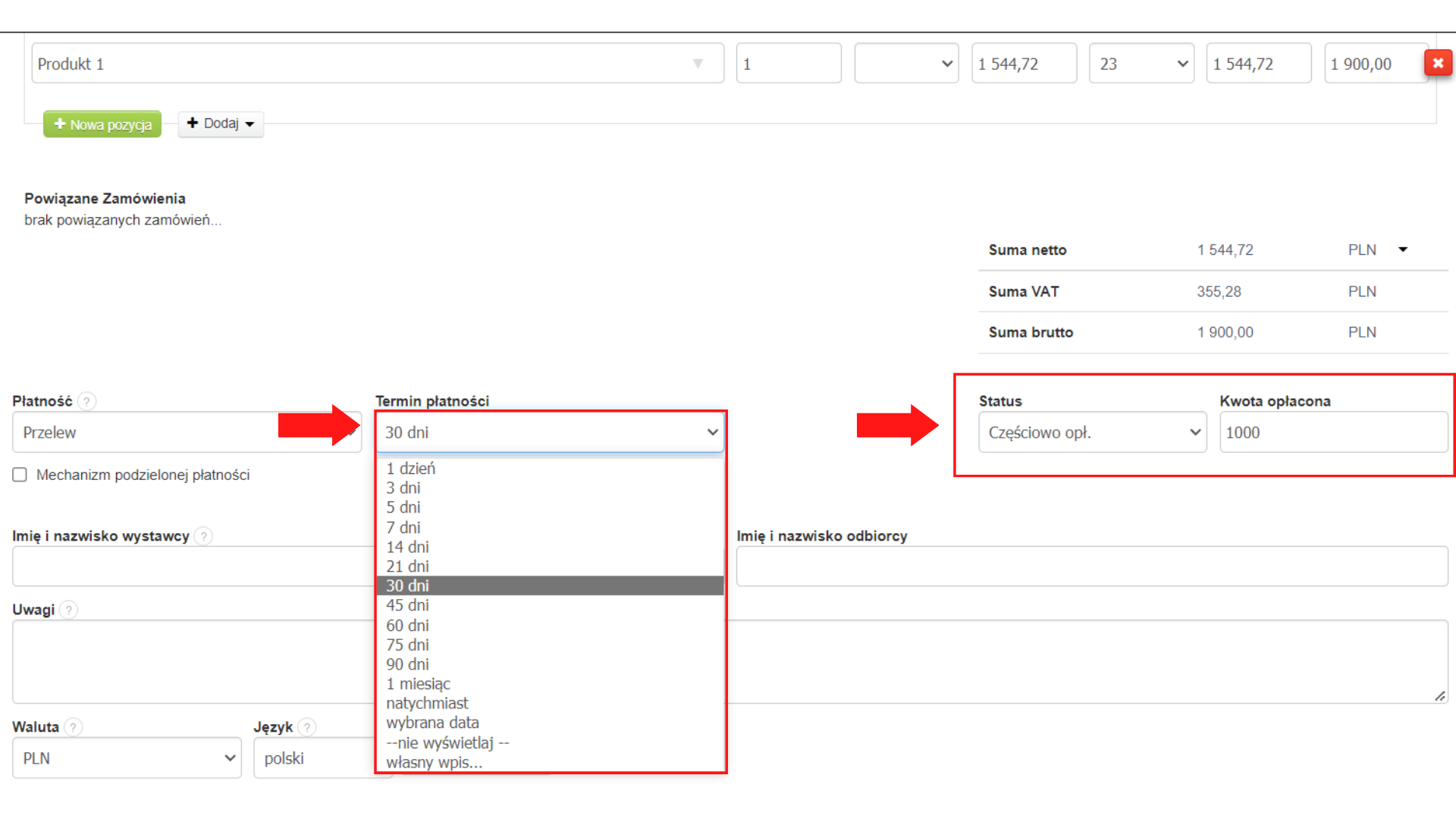The height and width of the screenshot is (819, 1456).
Task: Open the Produkt 1 product selector
Action: tap(378, 63)
